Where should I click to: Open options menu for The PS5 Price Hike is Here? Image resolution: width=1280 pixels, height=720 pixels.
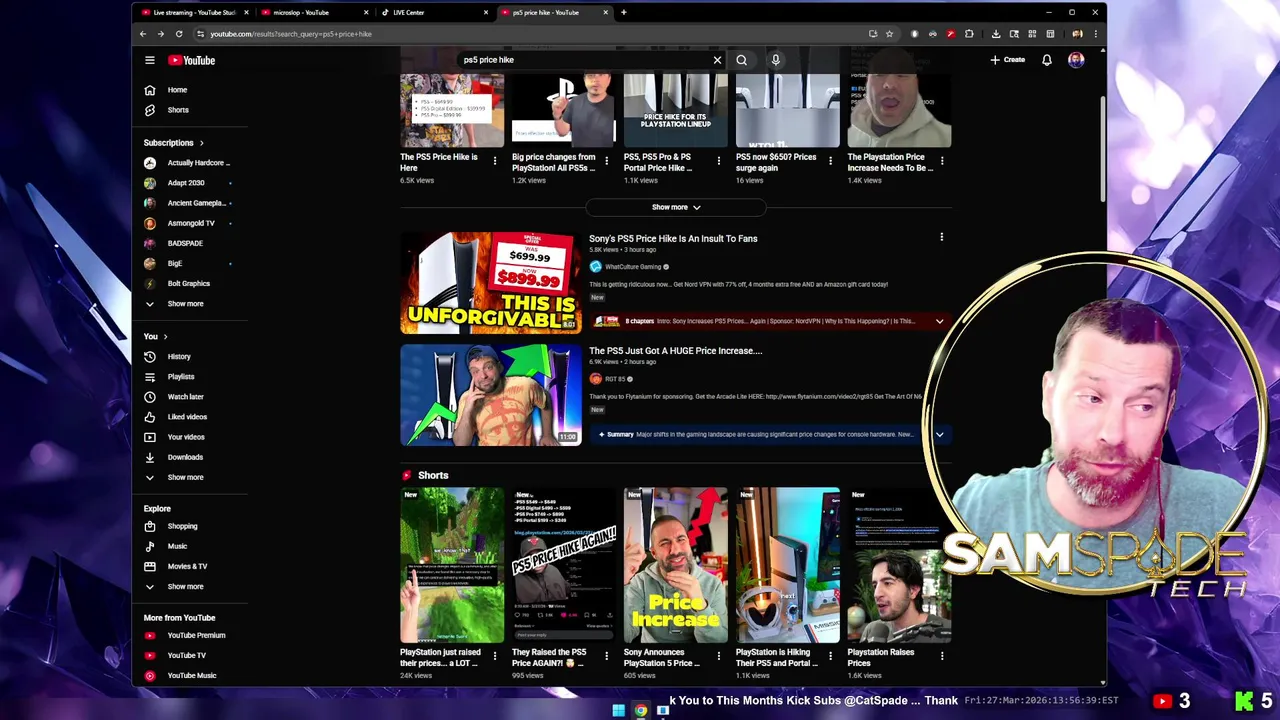[494, 161]
